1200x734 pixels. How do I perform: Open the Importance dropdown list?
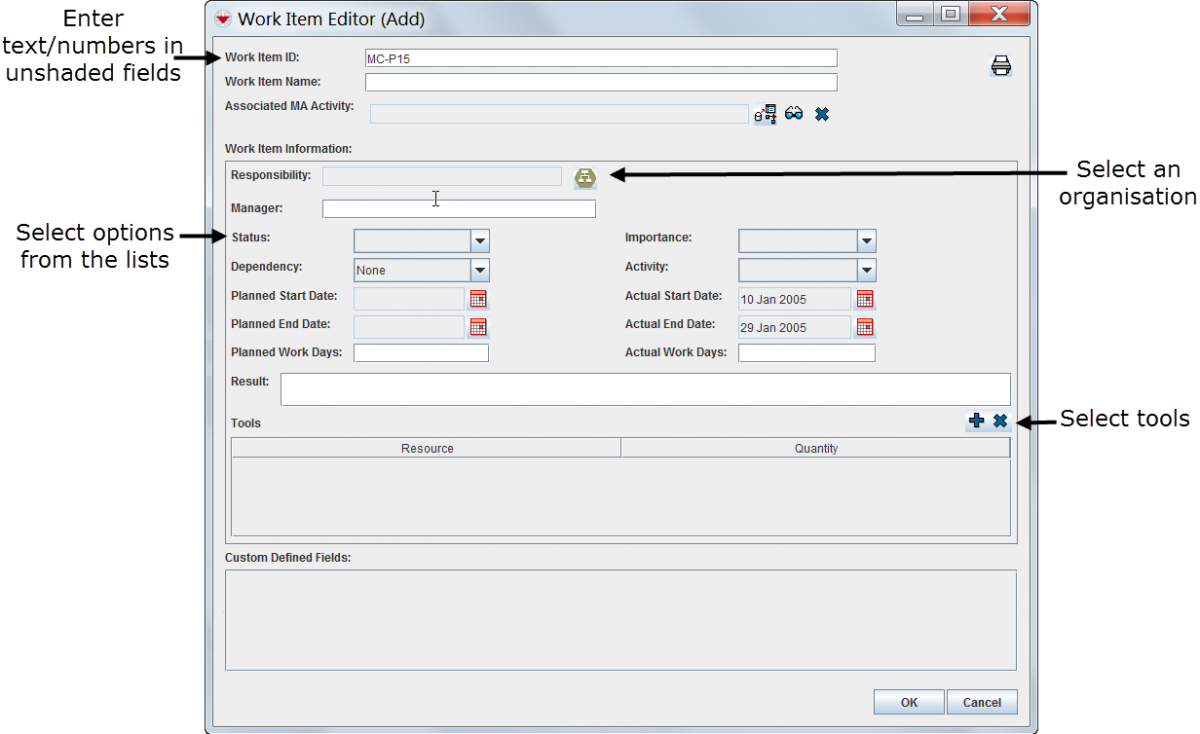pos(866,241)
